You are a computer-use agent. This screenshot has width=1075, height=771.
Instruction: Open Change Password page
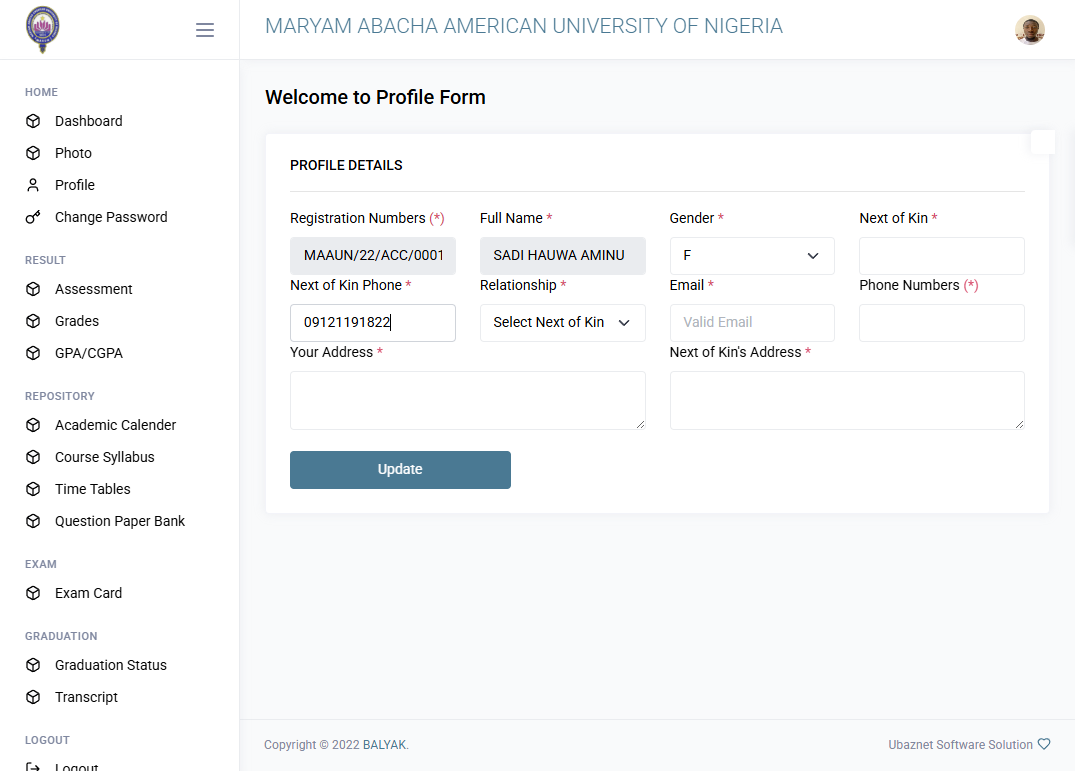pos(111,217)
